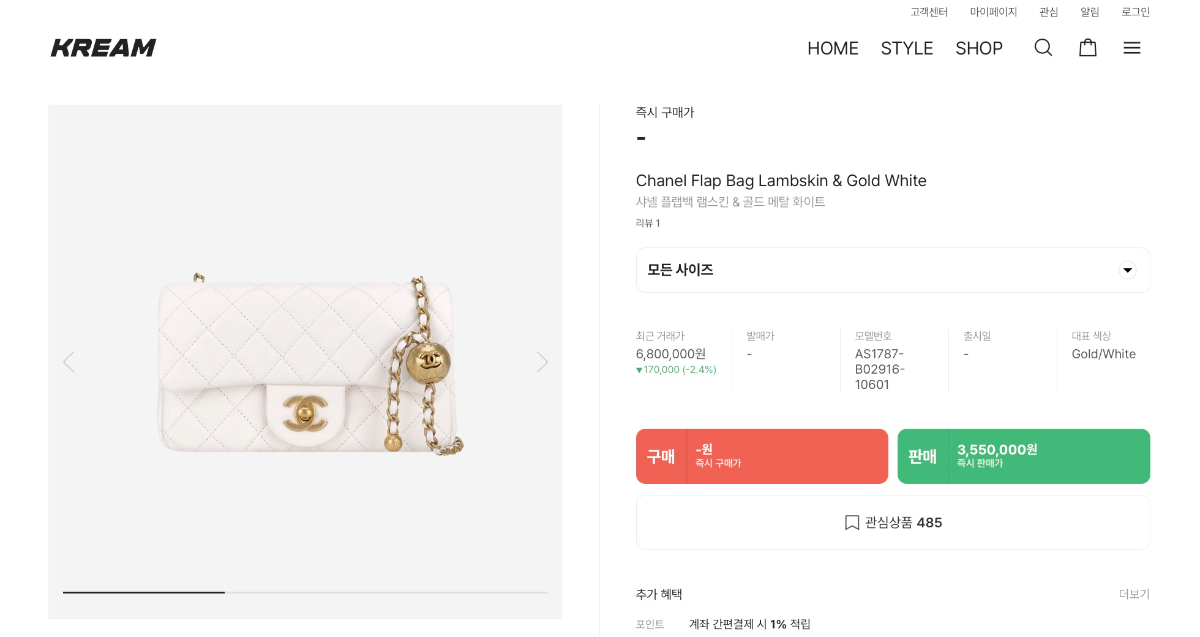The image size is (1200, 637).
Task: Open the hamburger menu icon
Action: point(1131,48)
